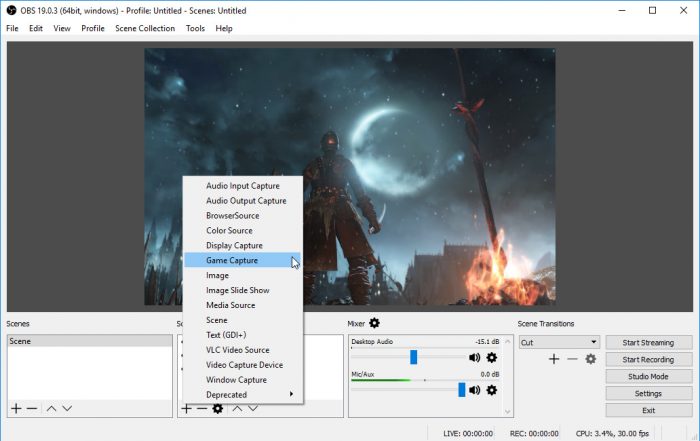
Task: Remove scene transition with minus icon
Action: 572,359
